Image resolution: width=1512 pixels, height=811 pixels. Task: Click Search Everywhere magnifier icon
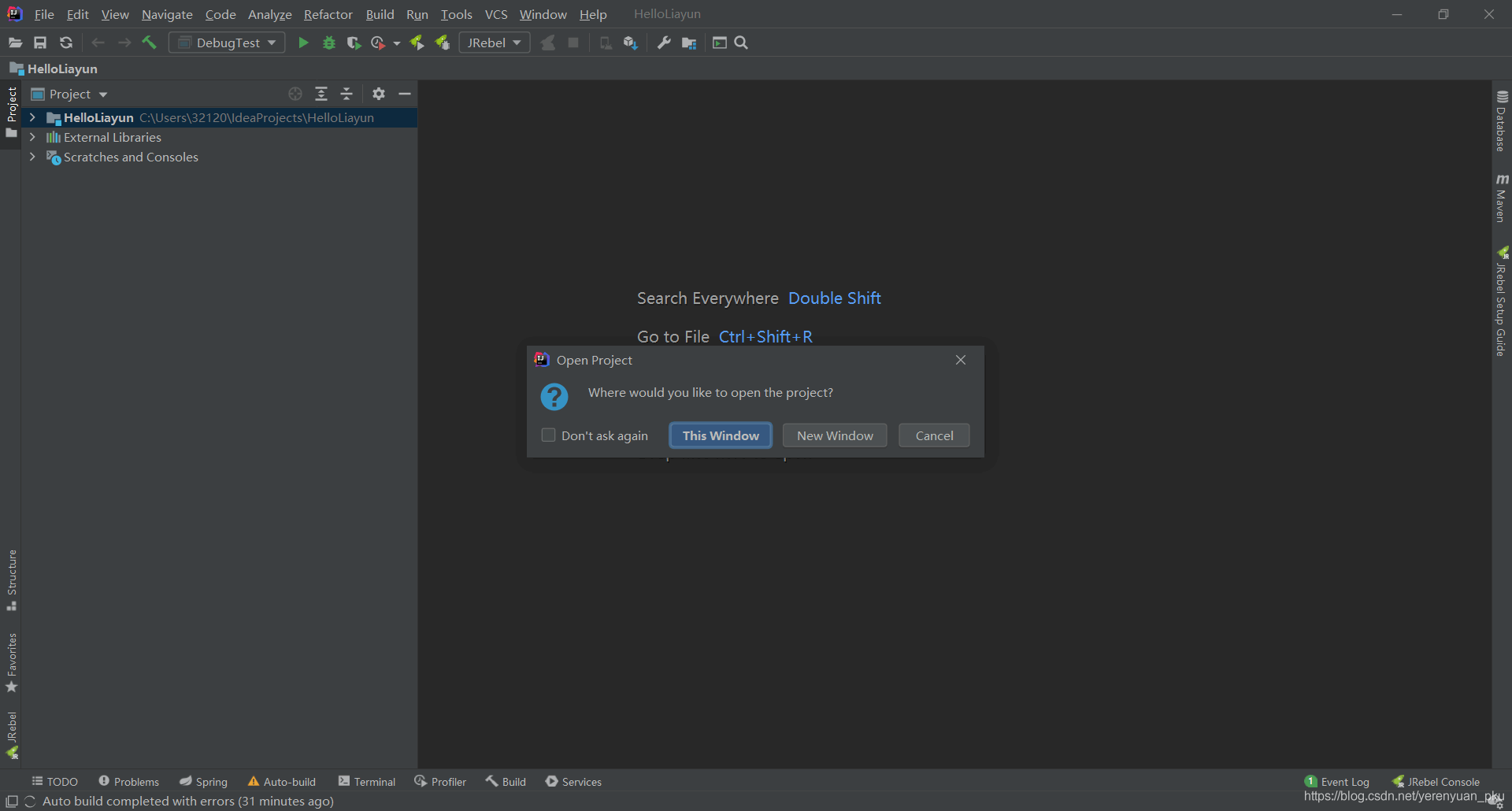pos(741,43)
